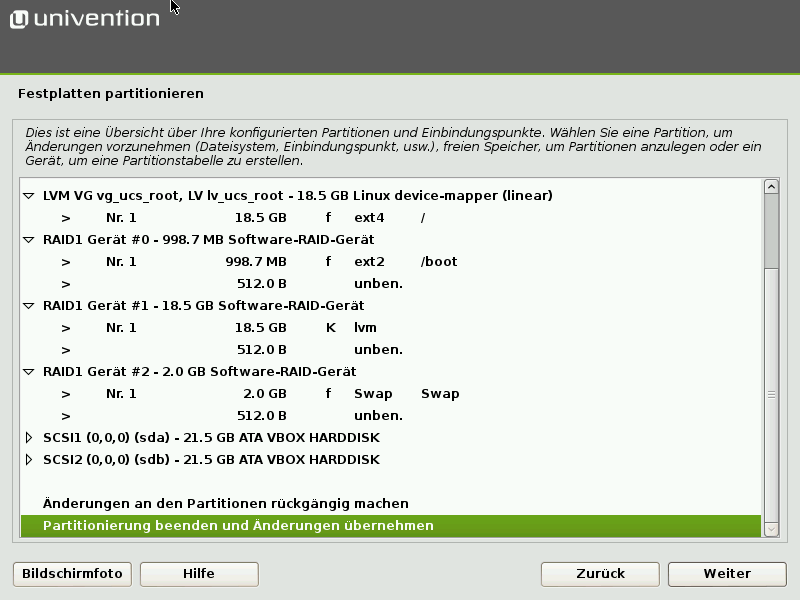Viewport: 800px width, 600px height.
Task: Open Hilfe for partitioning
Action: click(x=199, y=574)
